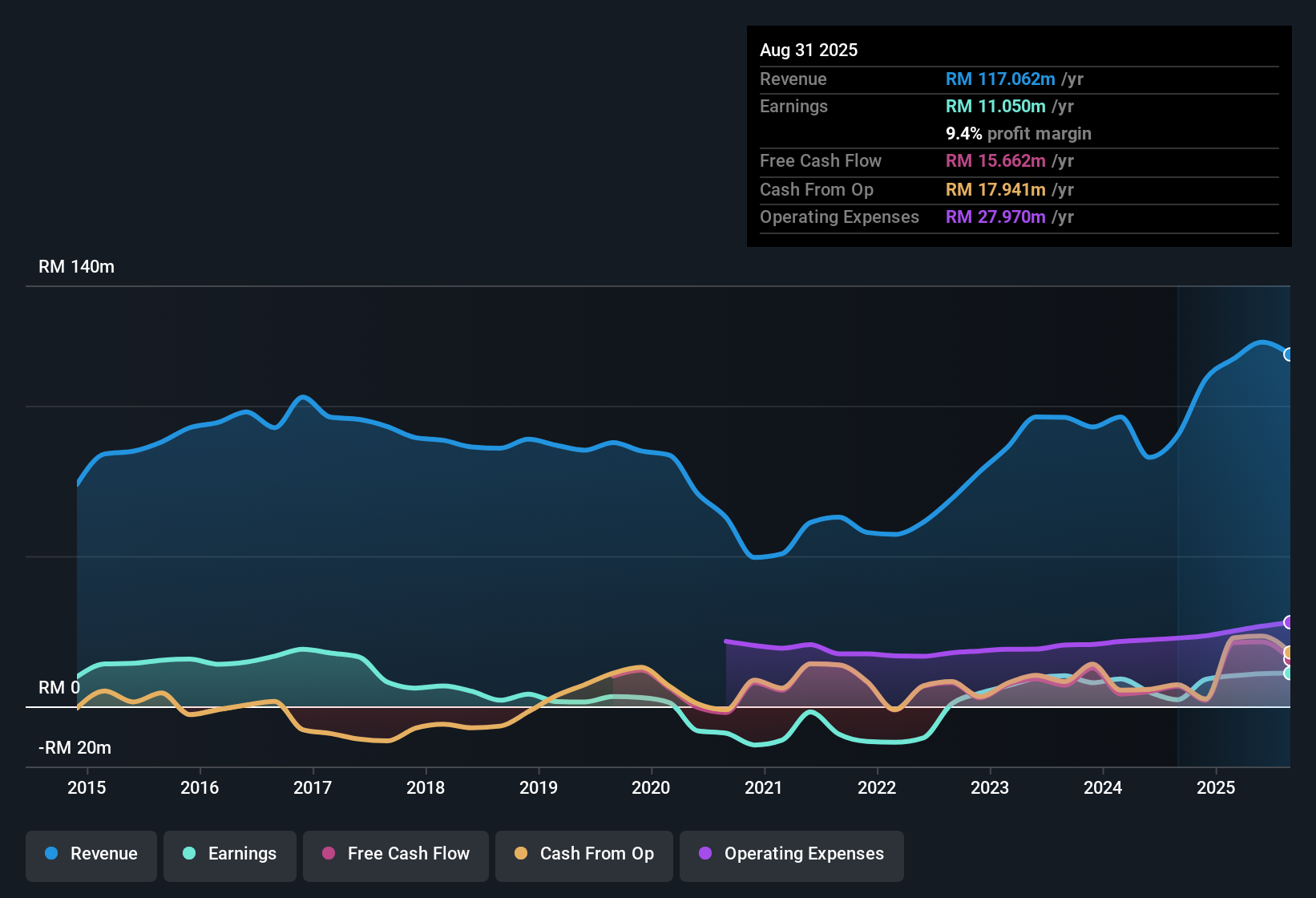This screenshot has height=898, width=1316.
Task: Select the 2020 label on the time axis
Action: 652,788
